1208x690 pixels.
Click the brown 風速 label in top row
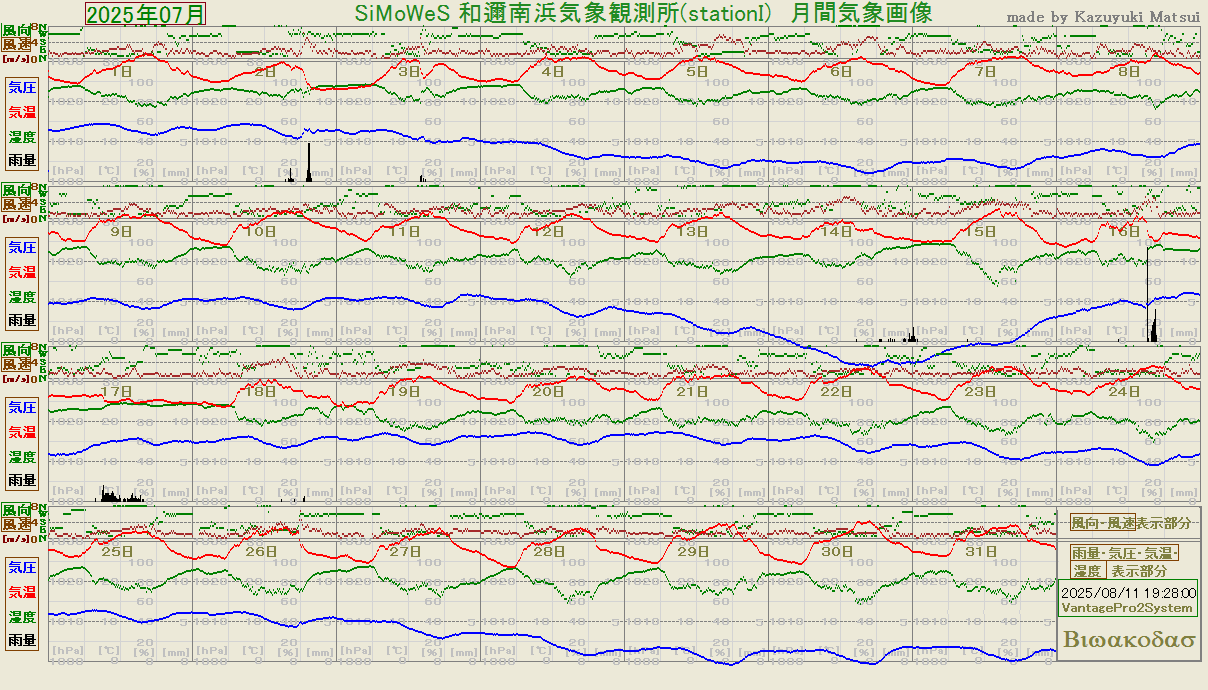click(17, 45)
